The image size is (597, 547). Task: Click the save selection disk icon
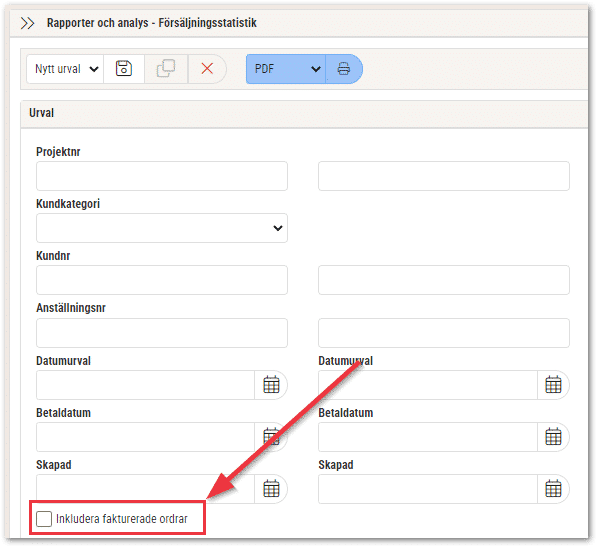click(124, 69)
